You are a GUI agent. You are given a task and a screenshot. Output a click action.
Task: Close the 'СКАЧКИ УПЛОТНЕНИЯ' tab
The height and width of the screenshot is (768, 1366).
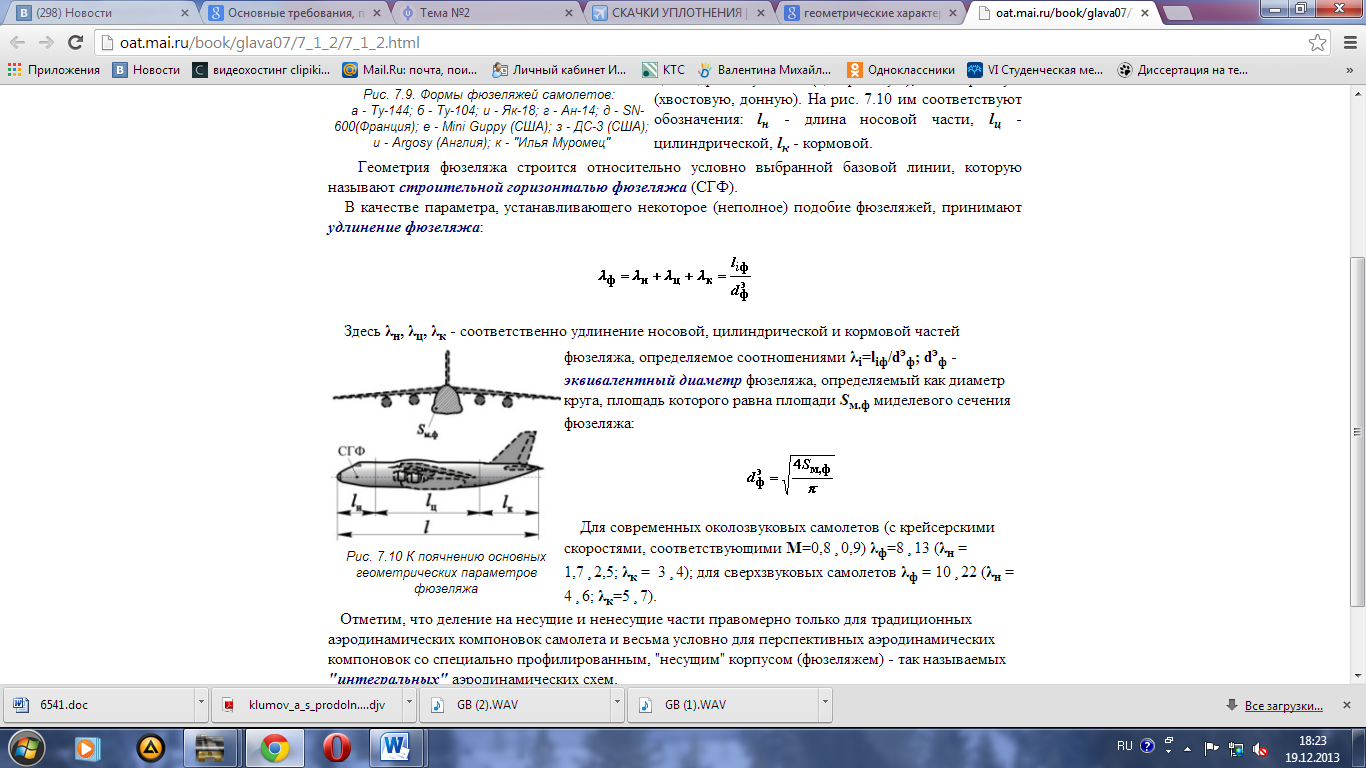pyautogui.click(x=762, y=14)
